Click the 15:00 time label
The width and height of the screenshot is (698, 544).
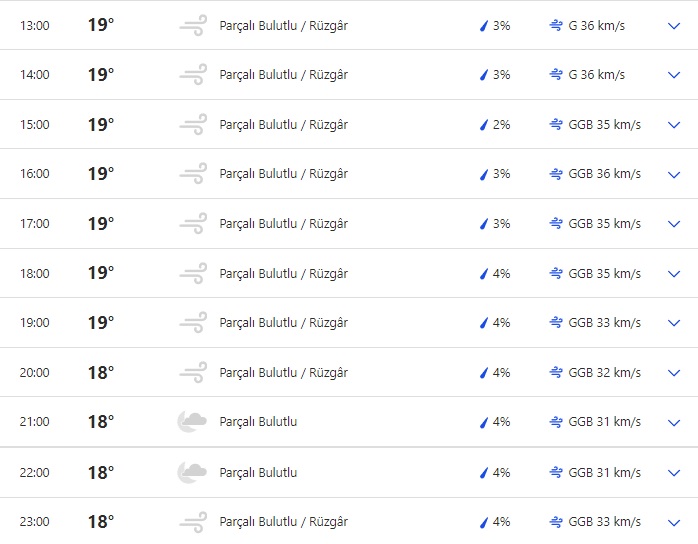click(x=34, y=125)
